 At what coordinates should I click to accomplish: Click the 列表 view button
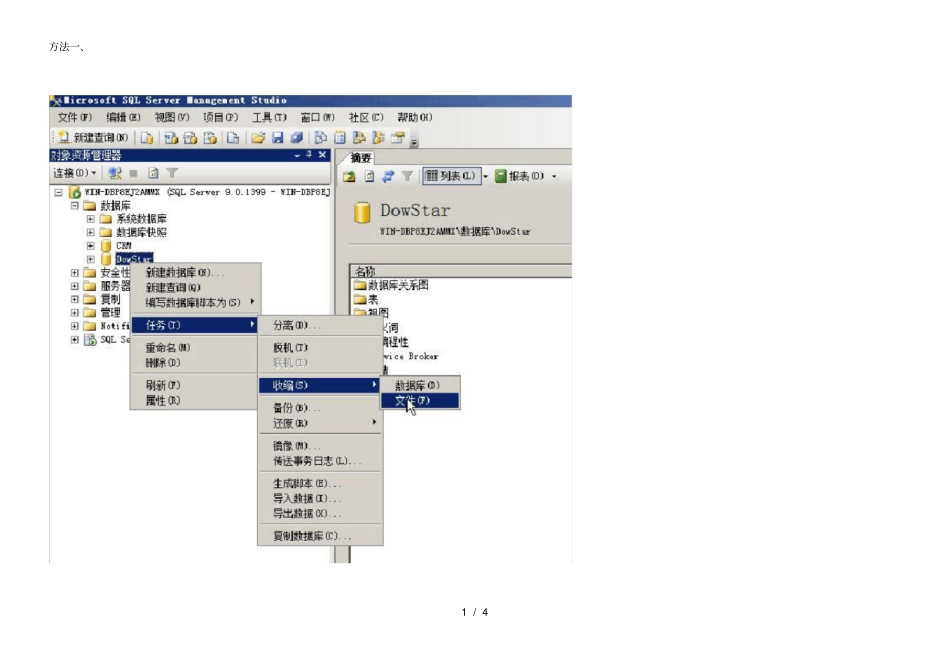451,176
